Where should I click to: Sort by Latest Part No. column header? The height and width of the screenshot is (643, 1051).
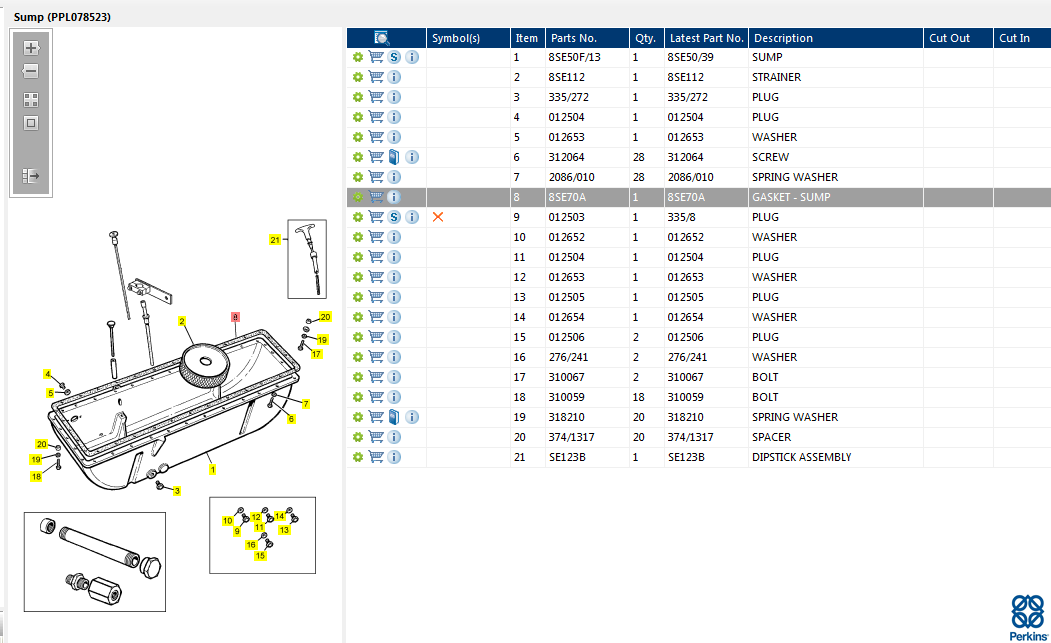706,38
